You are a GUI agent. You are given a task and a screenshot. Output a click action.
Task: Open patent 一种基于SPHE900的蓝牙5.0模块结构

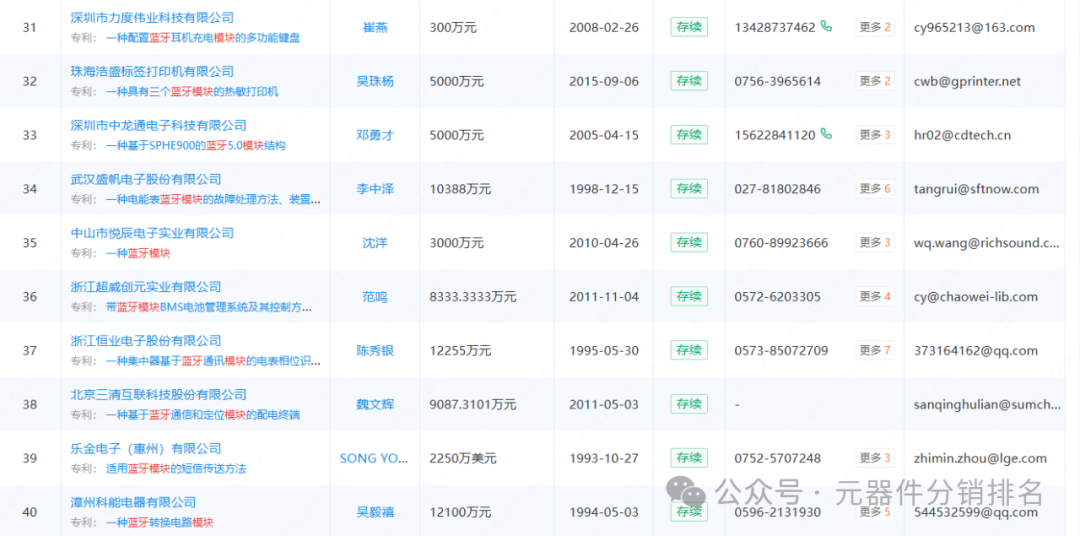(196, 145)
